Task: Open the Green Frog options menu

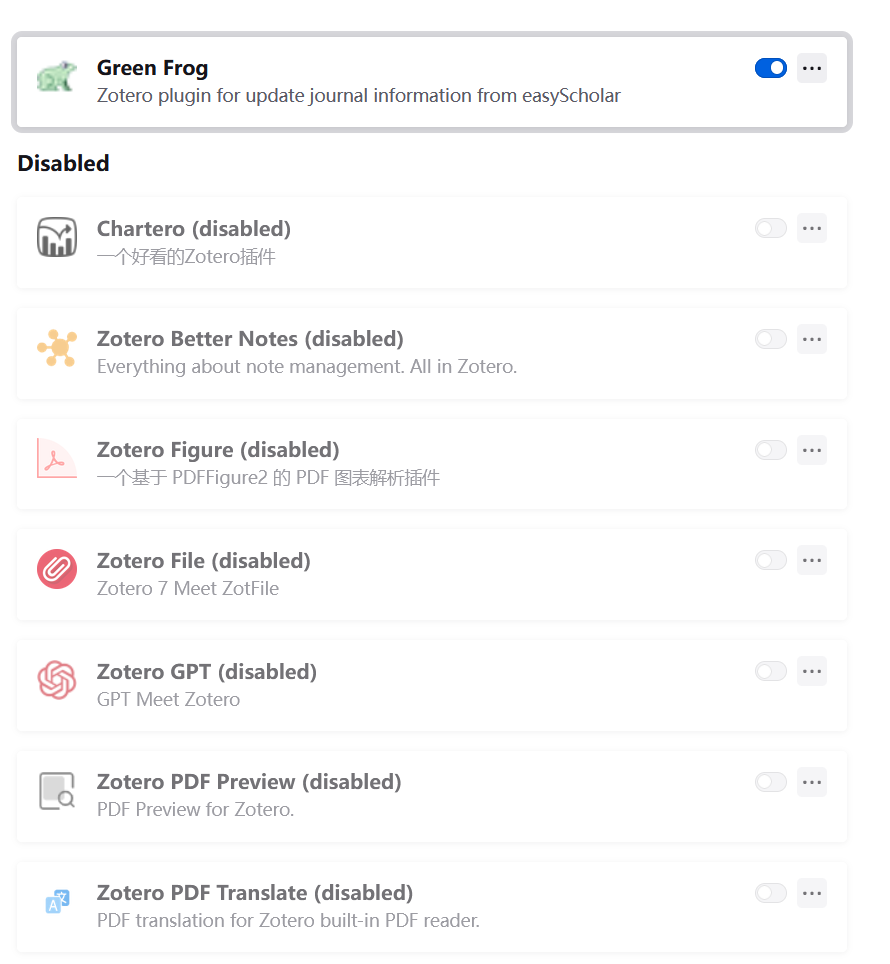Action: coord(811,68)
